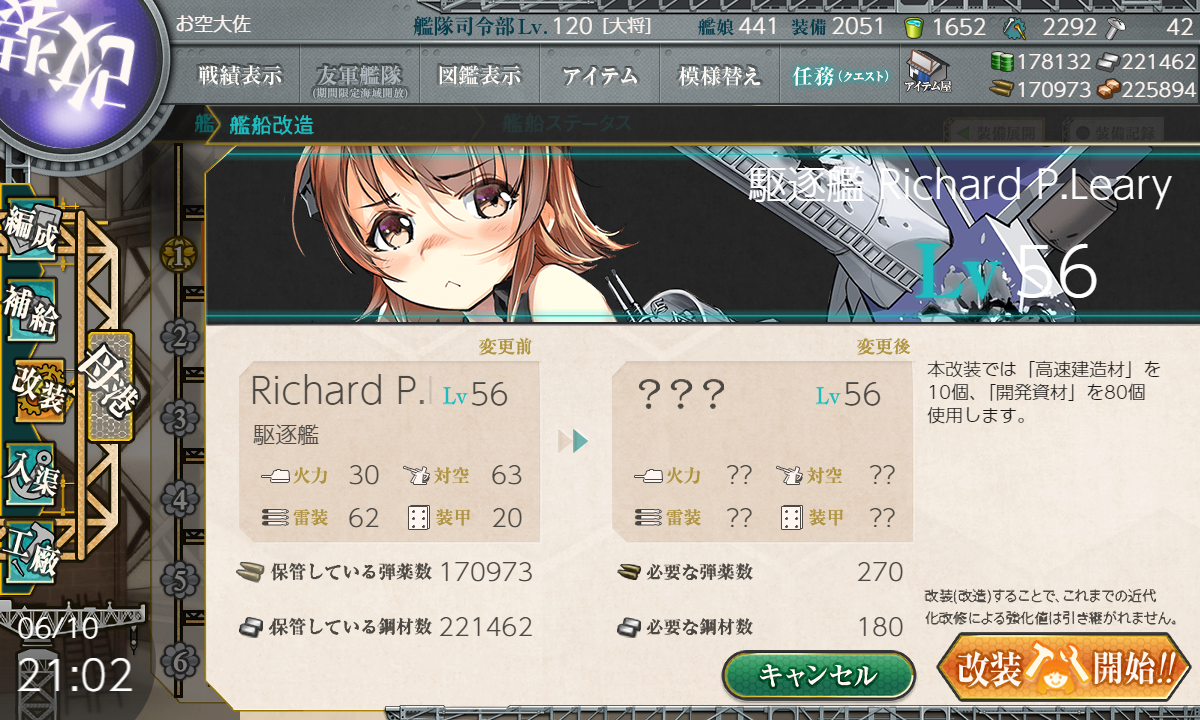1200x720 pixels.
Task: Click the ??? remodel result ship card
Action: coord(762,452)
